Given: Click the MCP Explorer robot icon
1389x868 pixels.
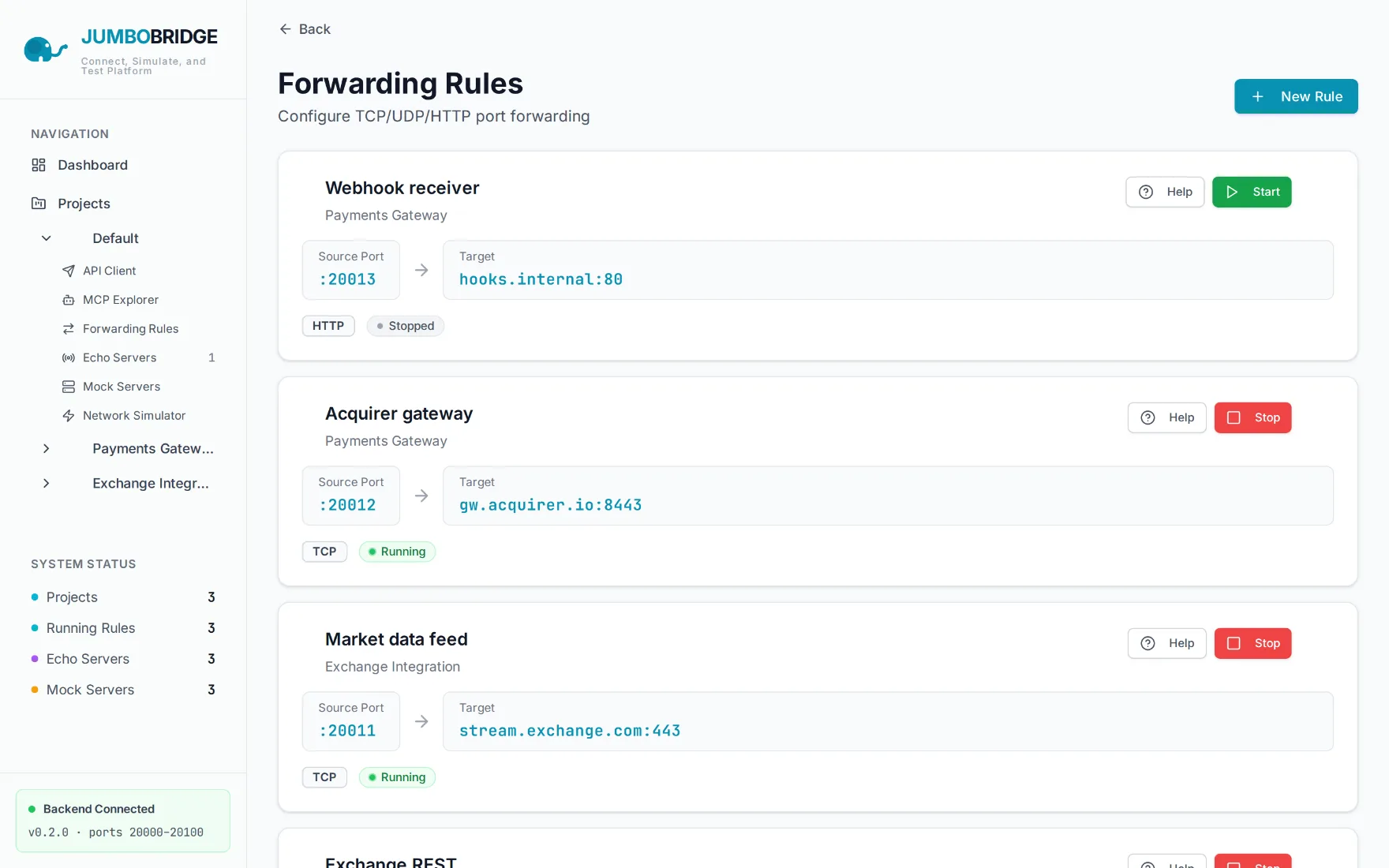Looking at the screenshot, I should tap(69, 300).
